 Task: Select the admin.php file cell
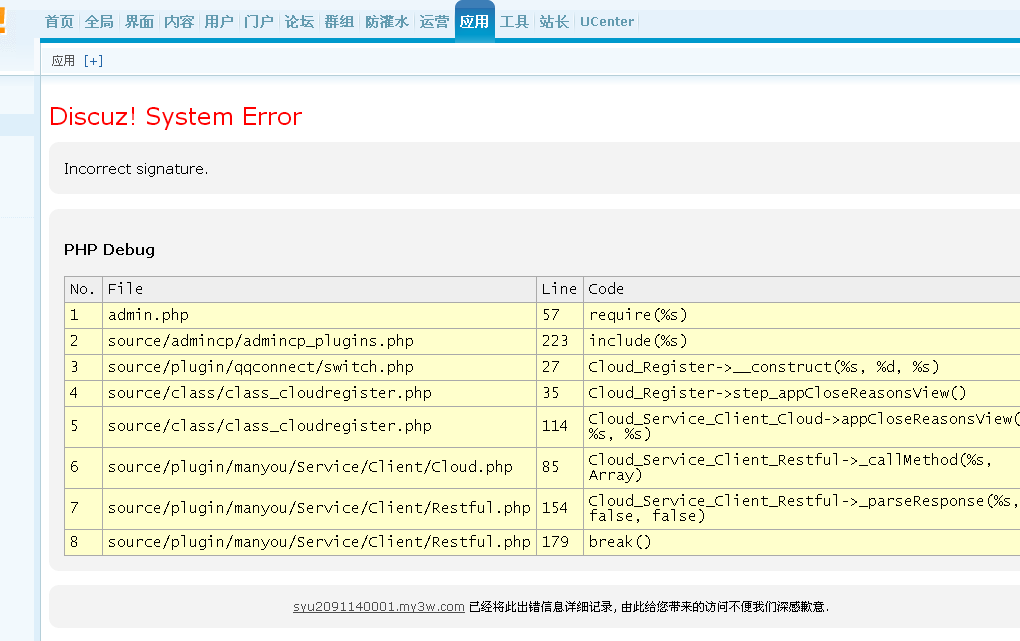[x=319, y=315]
